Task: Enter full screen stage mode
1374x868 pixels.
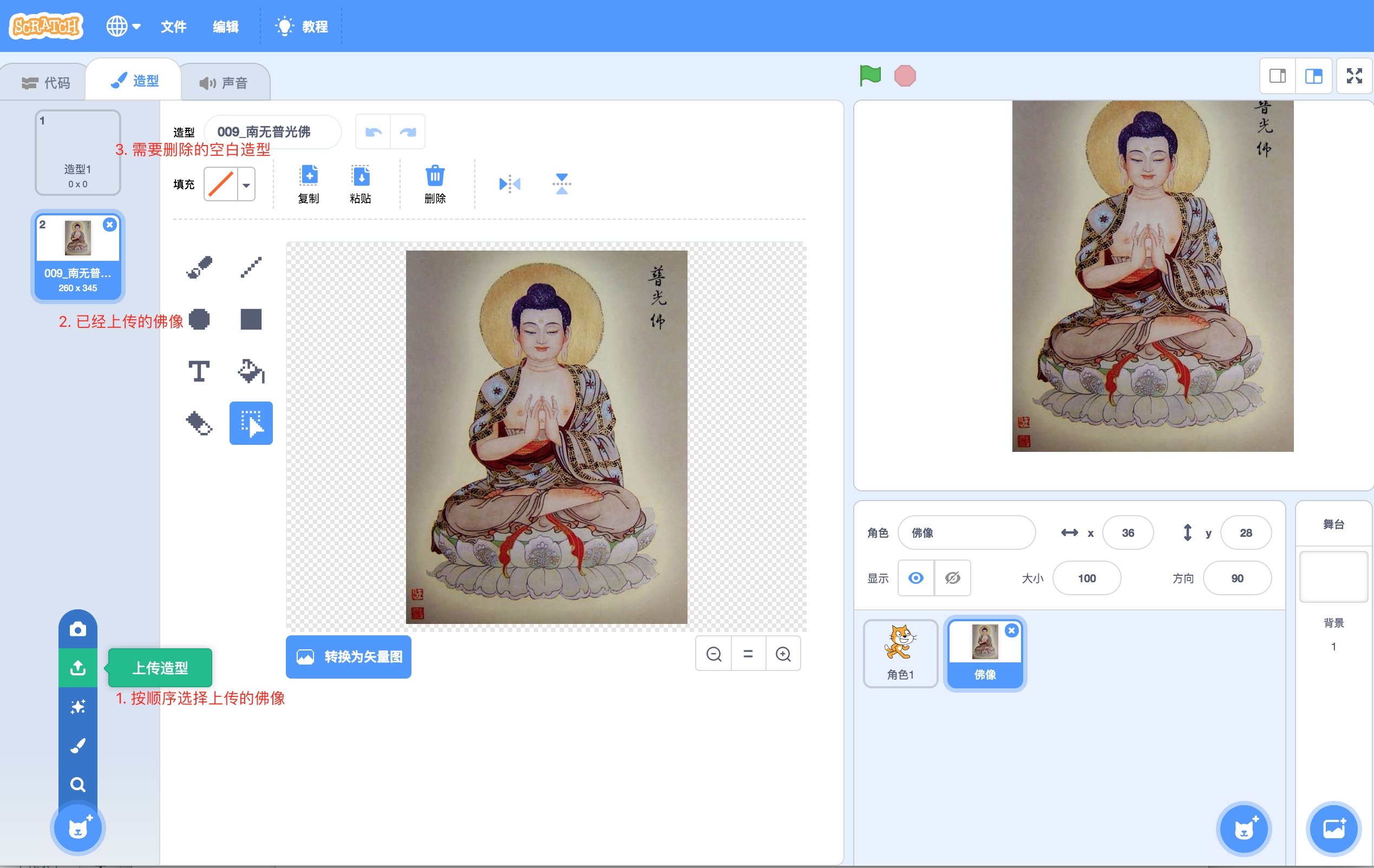Action: pos(1355,76)
